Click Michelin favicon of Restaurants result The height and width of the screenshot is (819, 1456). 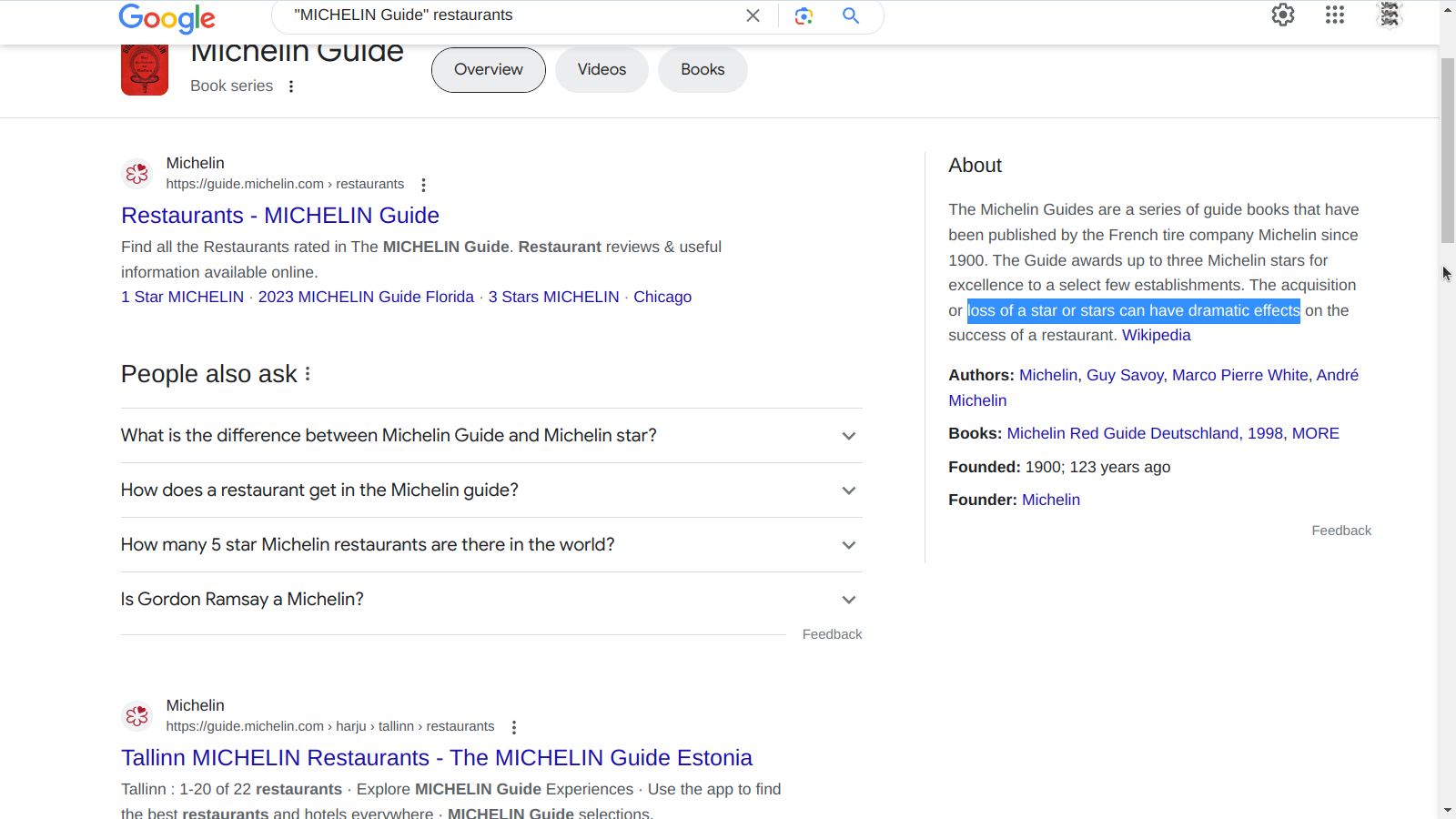point(137,173)
